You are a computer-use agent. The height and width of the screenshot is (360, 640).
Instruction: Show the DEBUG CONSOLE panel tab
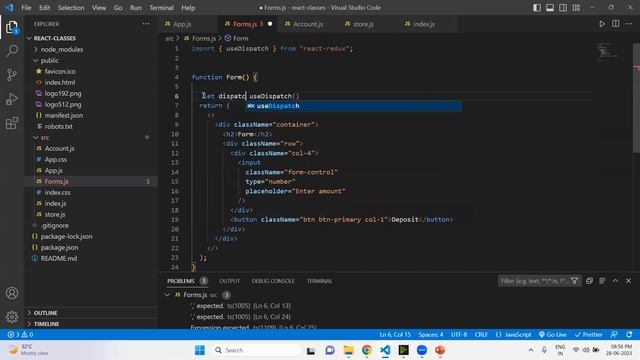[x=273, y=281]
